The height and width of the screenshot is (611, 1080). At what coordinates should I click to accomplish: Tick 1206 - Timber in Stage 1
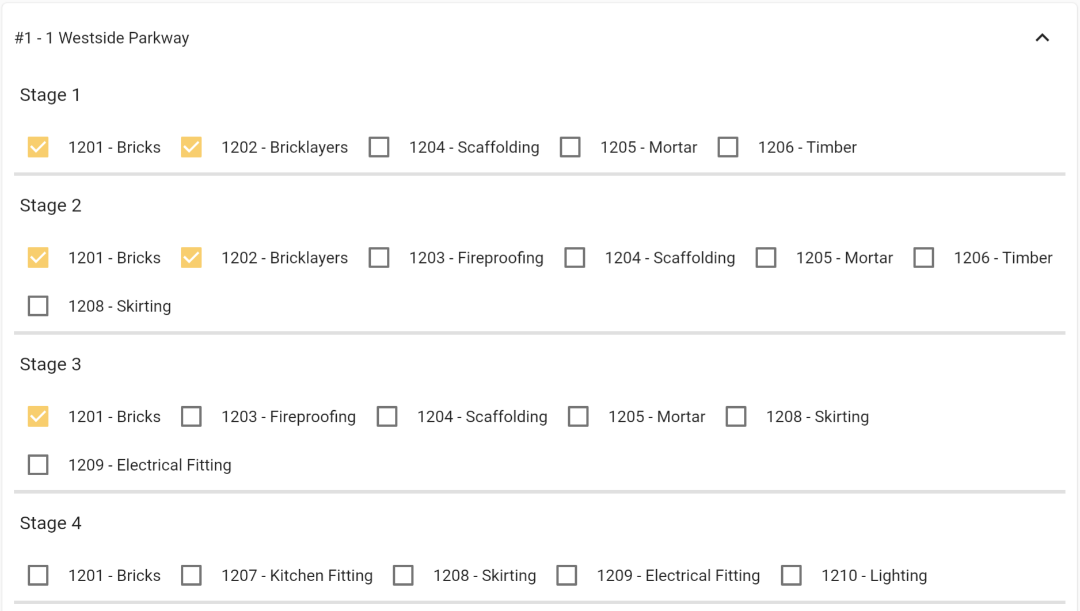pyautogui.click(x=728, y=147)
